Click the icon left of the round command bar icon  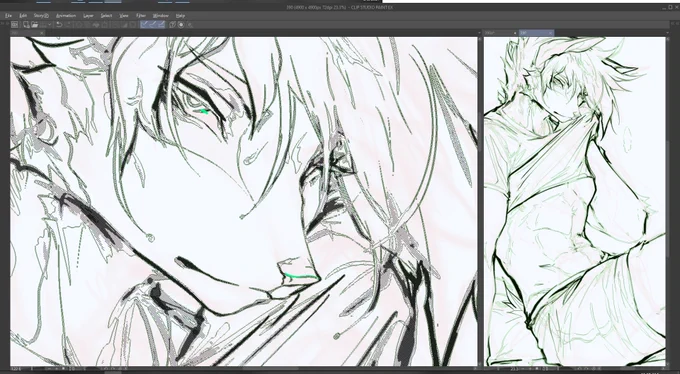tap(173, 25)
